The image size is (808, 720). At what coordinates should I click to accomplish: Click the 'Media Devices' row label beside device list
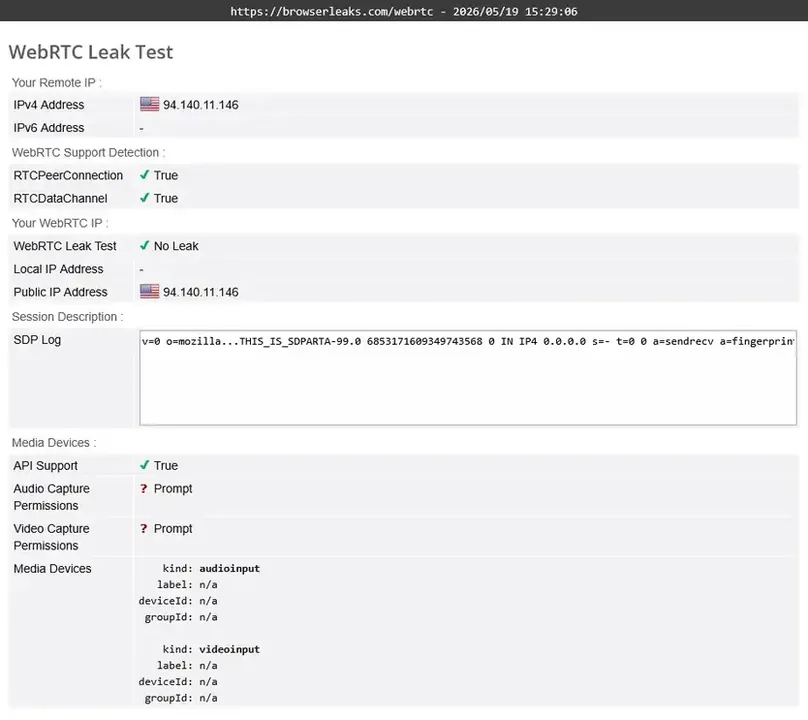52,569
